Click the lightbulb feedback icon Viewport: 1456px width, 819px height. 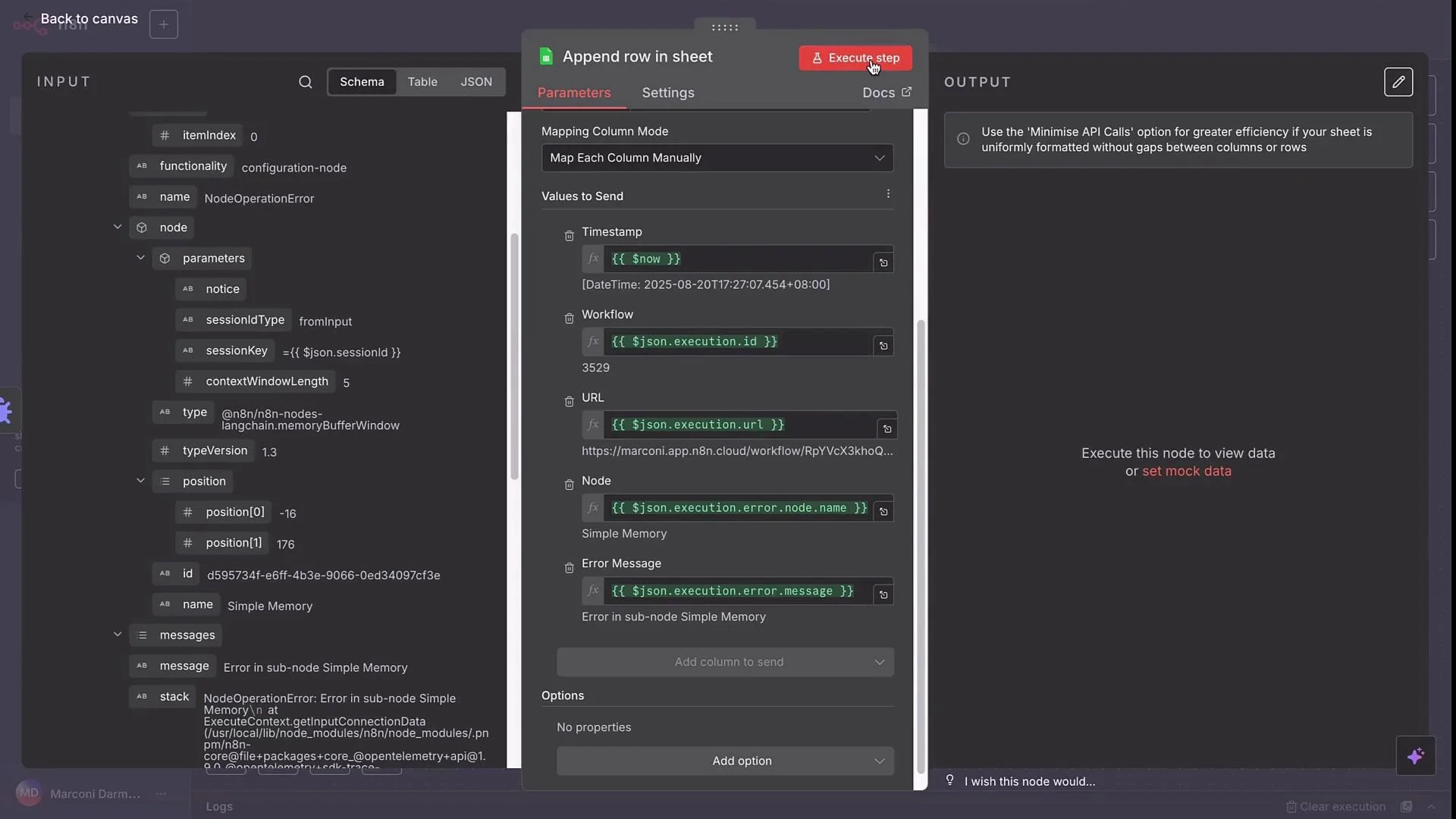pos(949,780)
